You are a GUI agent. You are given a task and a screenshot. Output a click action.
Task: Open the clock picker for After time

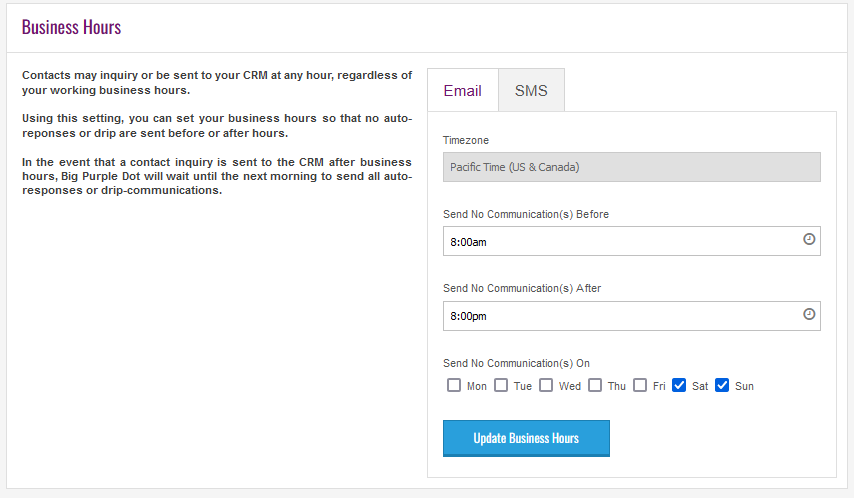[x=809, y=314]
